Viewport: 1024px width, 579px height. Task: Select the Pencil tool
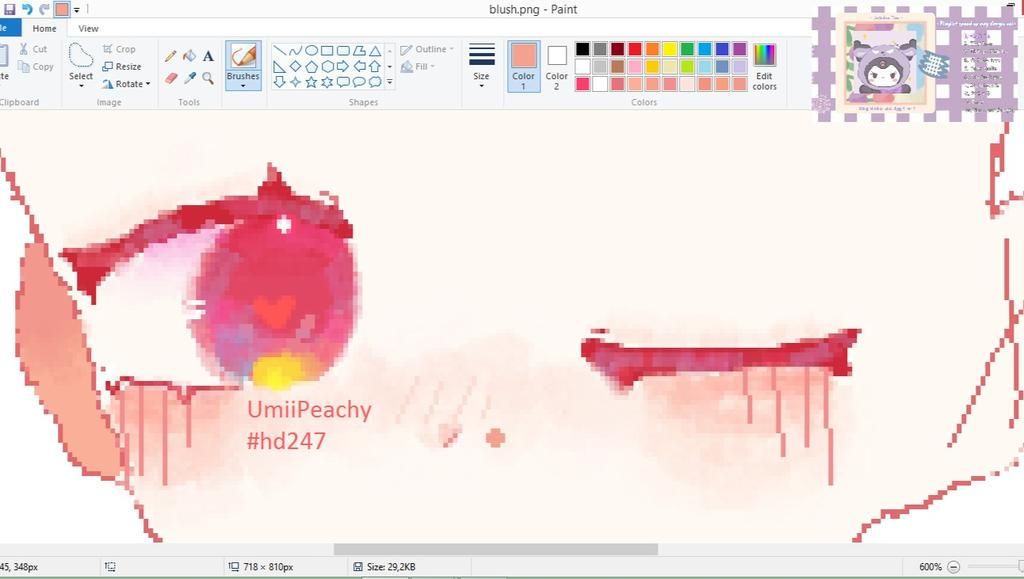click(x=170, y=57)
